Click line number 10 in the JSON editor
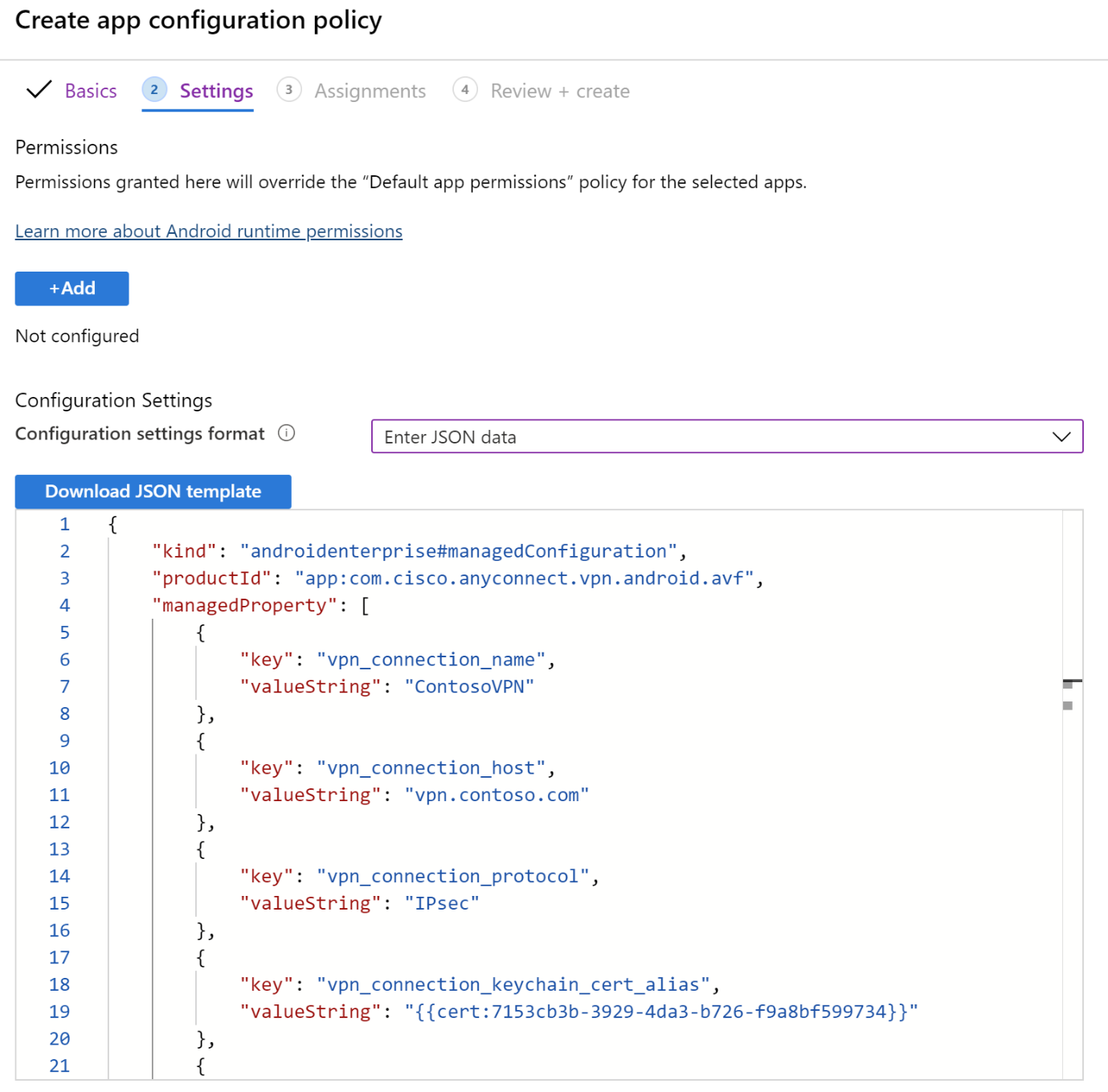This screenshot has height=1092, width=1108. point(59,767)
